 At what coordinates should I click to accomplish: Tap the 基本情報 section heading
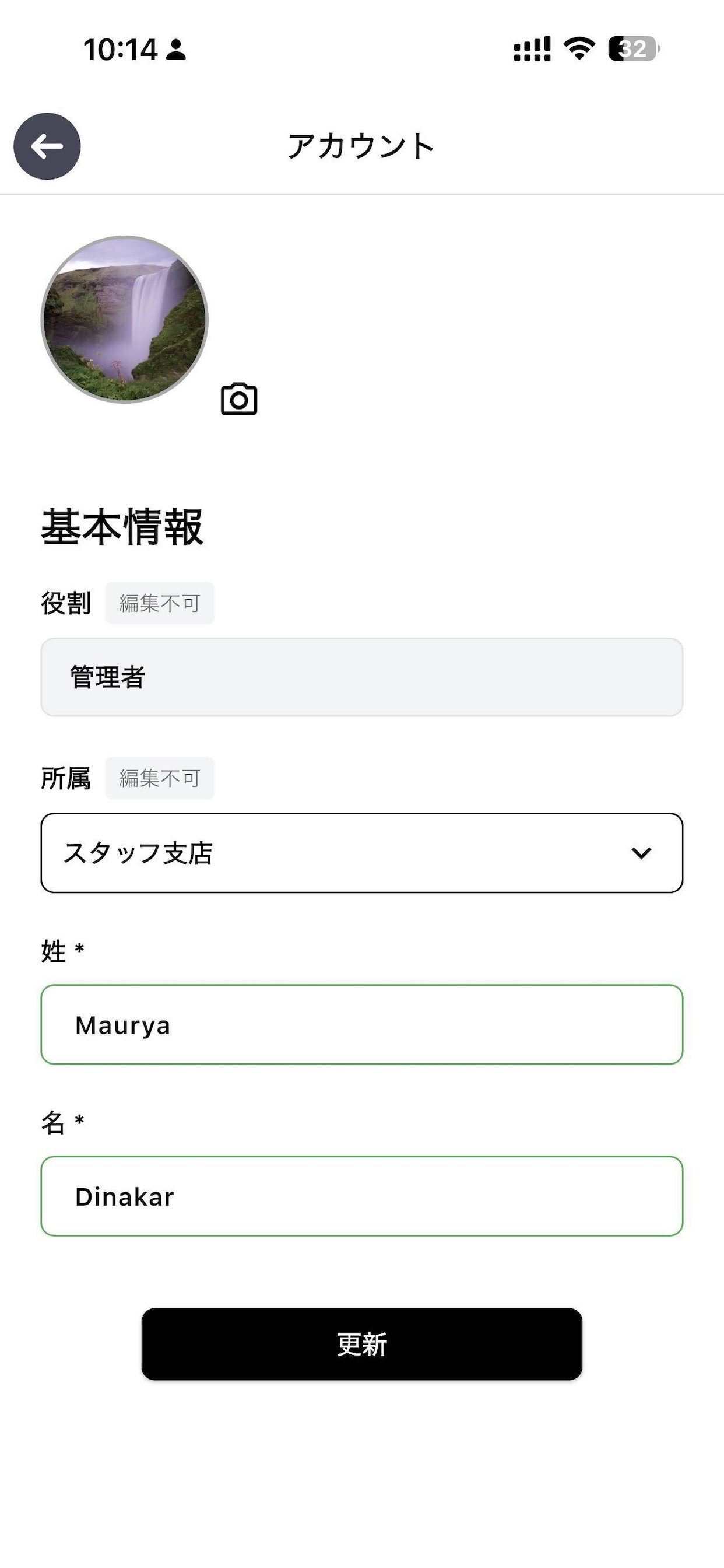click(x=122, y=527)
